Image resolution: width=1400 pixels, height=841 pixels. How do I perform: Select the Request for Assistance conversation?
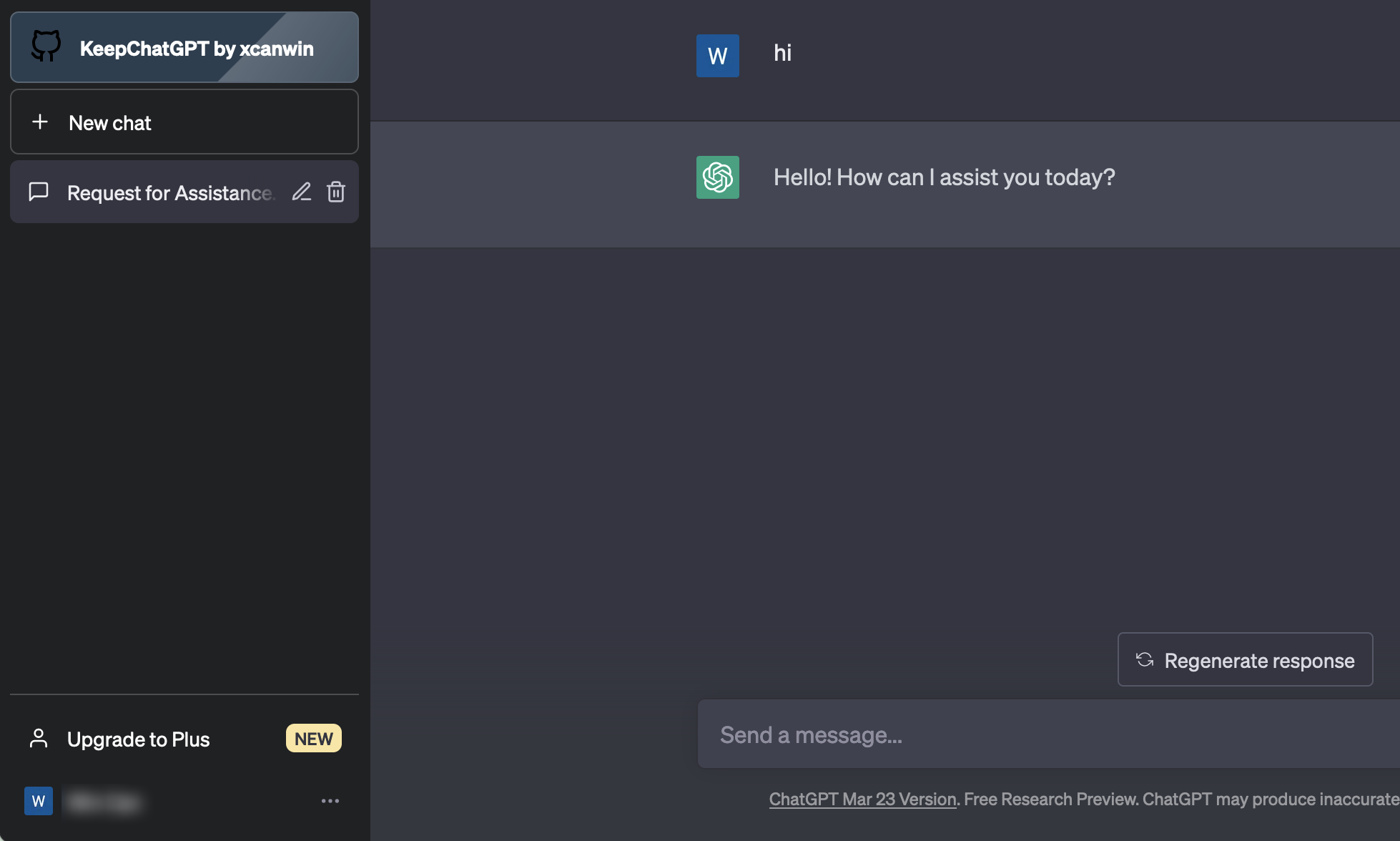pos(169,193)
